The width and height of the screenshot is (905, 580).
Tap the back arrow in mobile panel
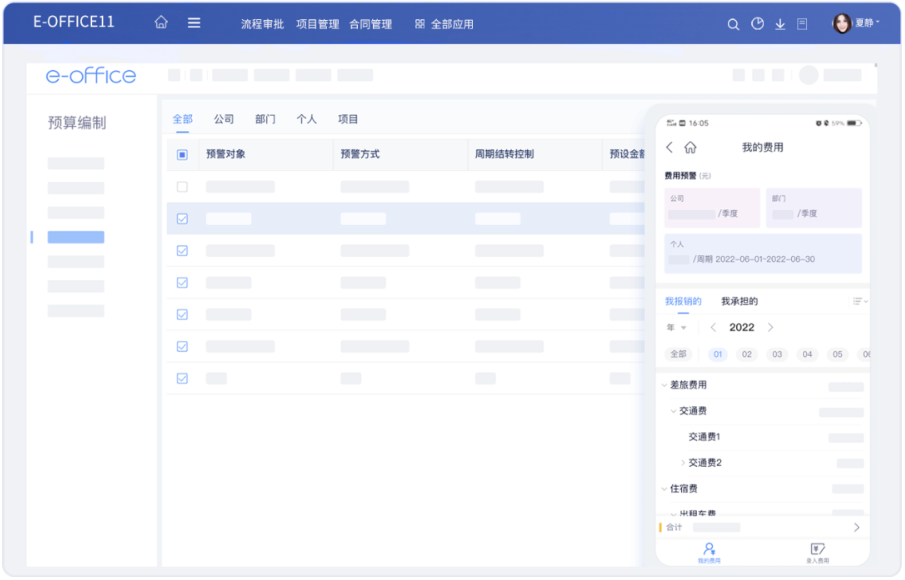pos(670,148)
